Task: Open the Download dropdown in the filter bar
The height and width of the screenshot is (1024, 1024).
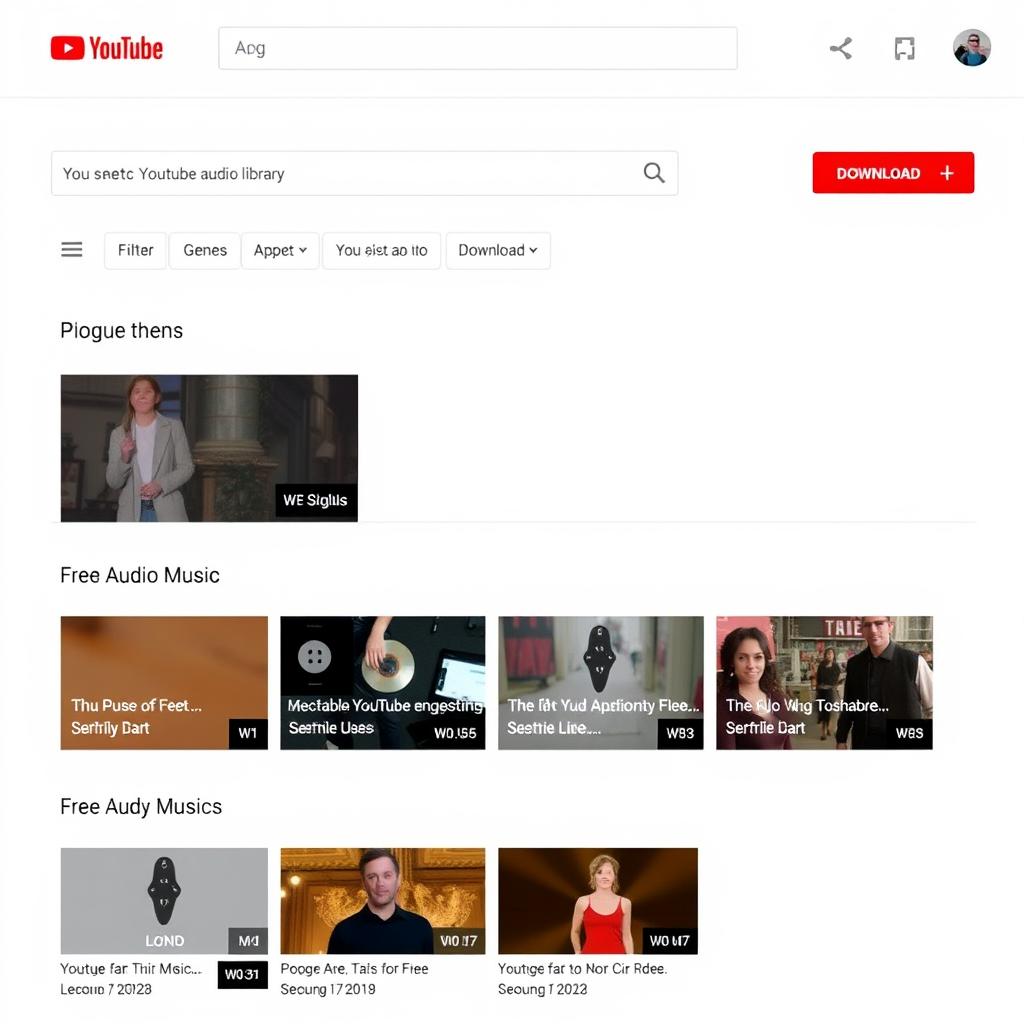Action: 498,250
